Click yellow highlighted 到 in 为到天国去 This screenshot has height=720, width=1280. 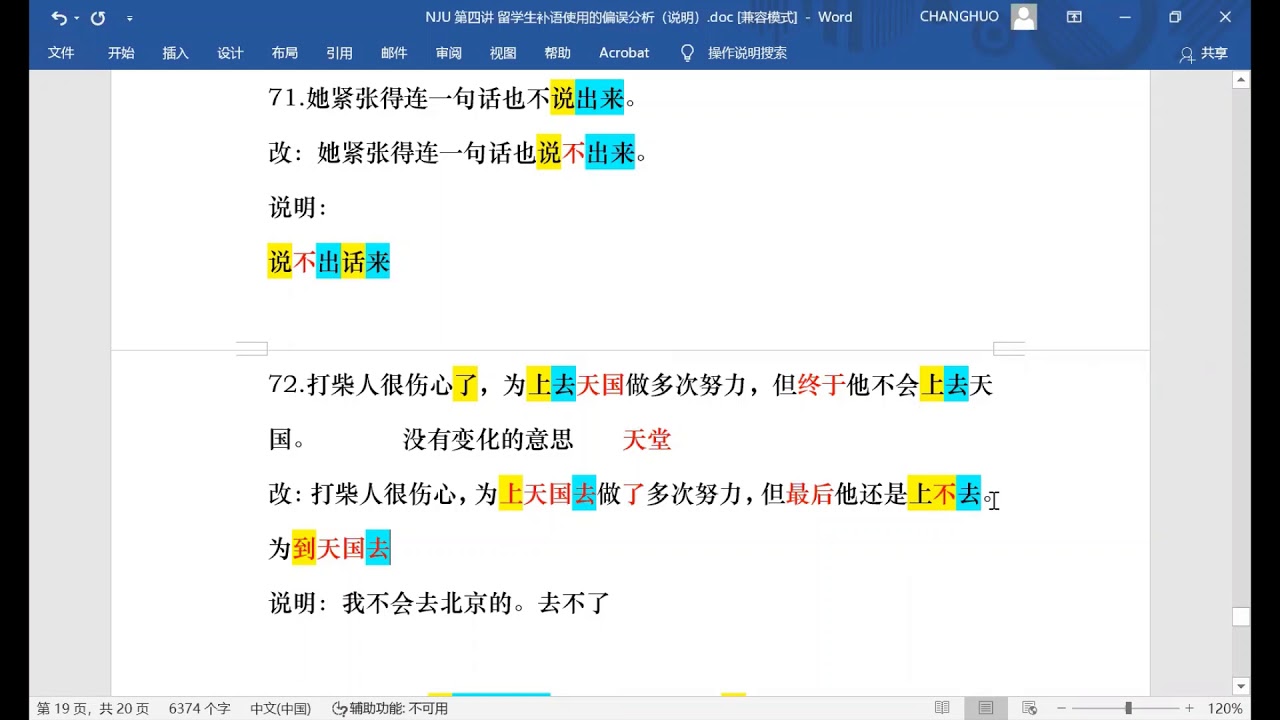[x=304, y=548]
